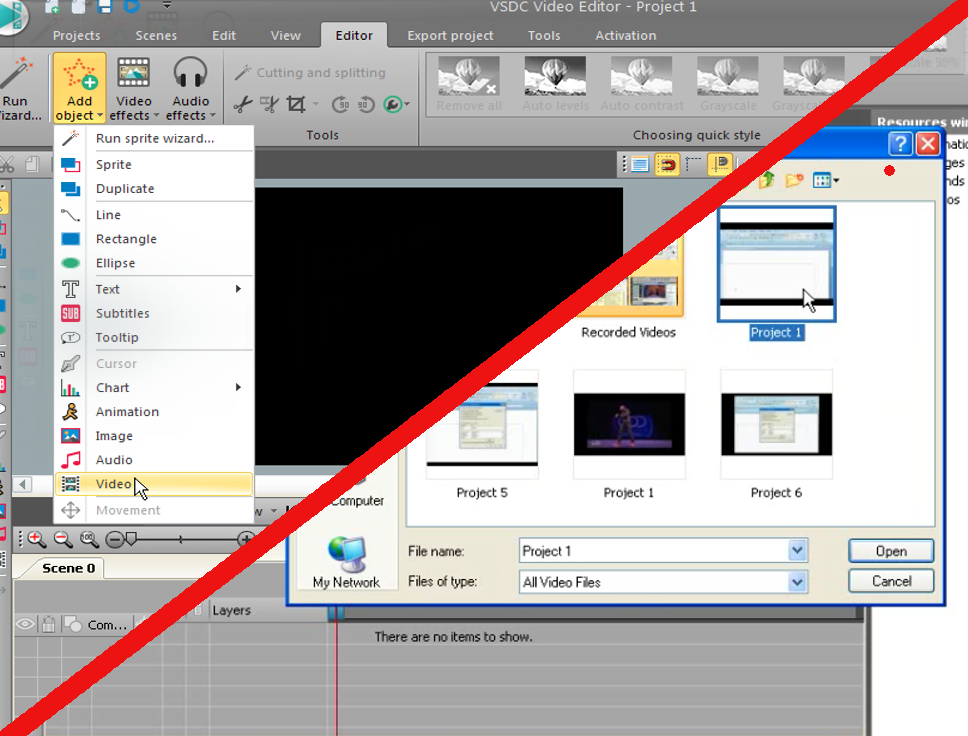Select the scissors cutting tool
This screenshot has width=968, height=736.
point(242,103)
